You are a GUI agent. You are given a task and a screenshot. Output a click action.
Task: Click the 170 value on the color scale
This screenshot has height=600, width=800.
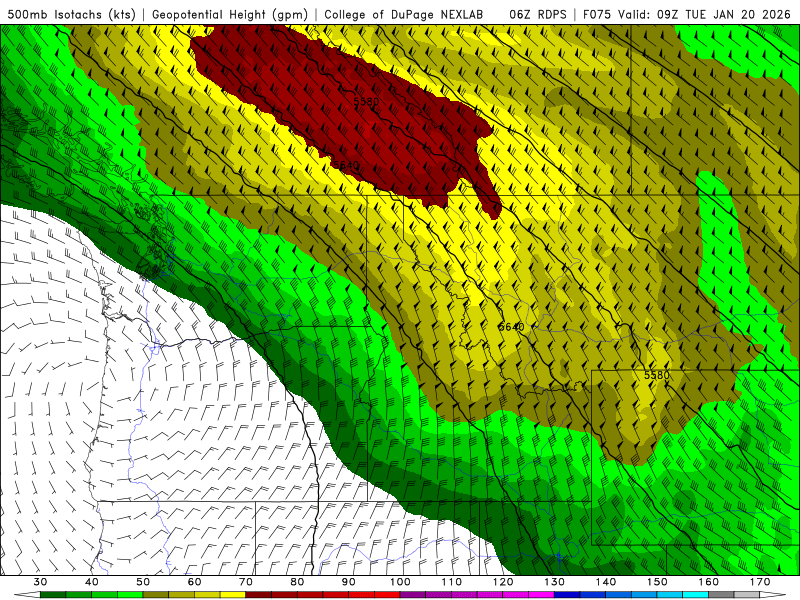[x=761, y=582]
